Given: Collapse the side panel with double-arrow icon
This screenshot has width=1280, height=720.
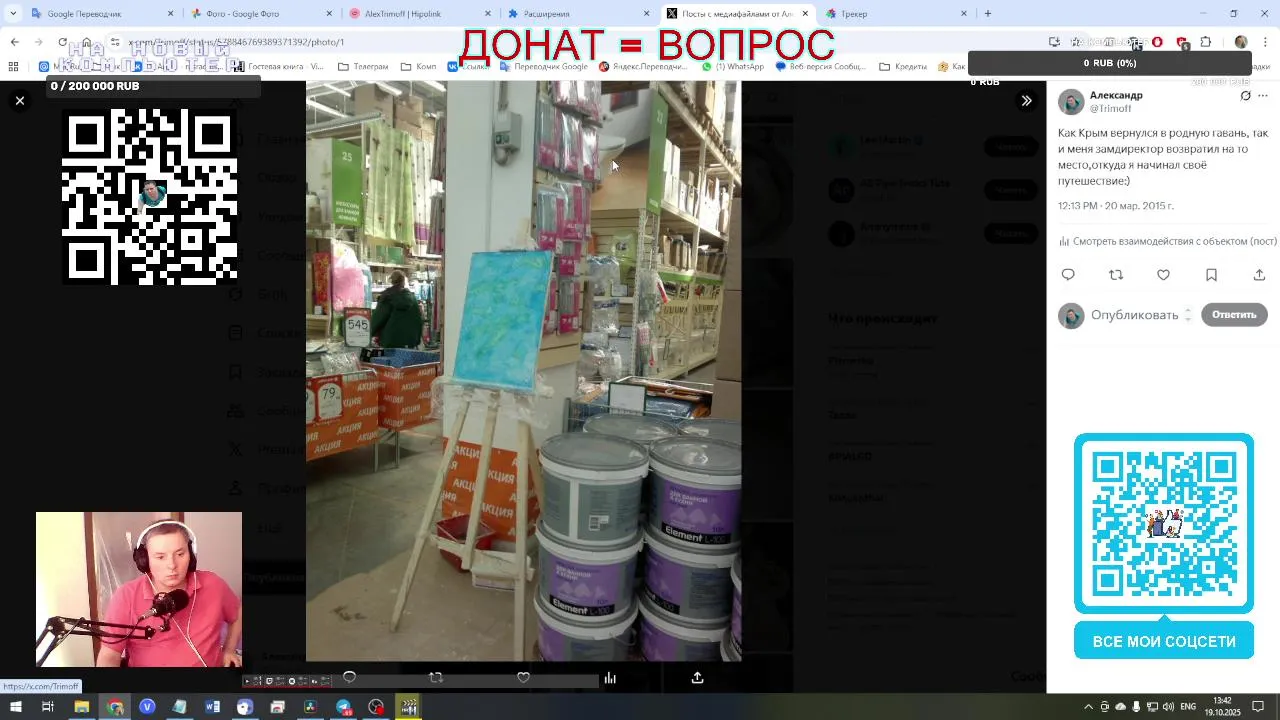Looking at the screenshot, I should point(1026,100).
